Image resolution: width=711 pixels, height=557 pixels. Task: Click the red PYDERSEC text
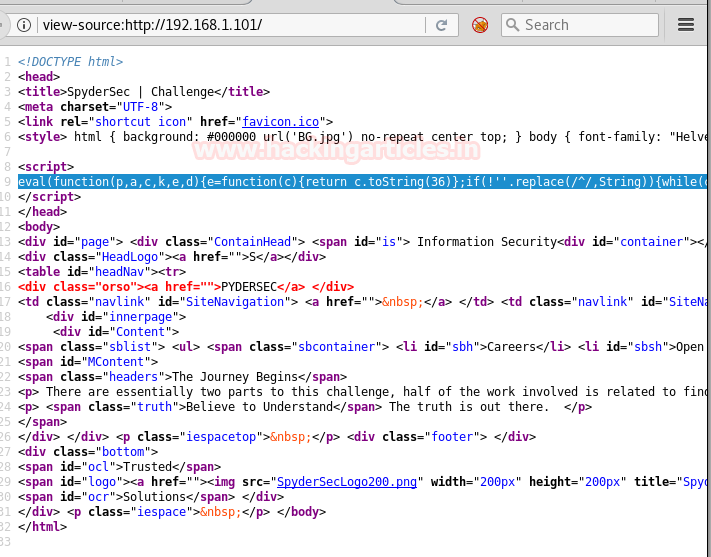[x=249, y=287]
